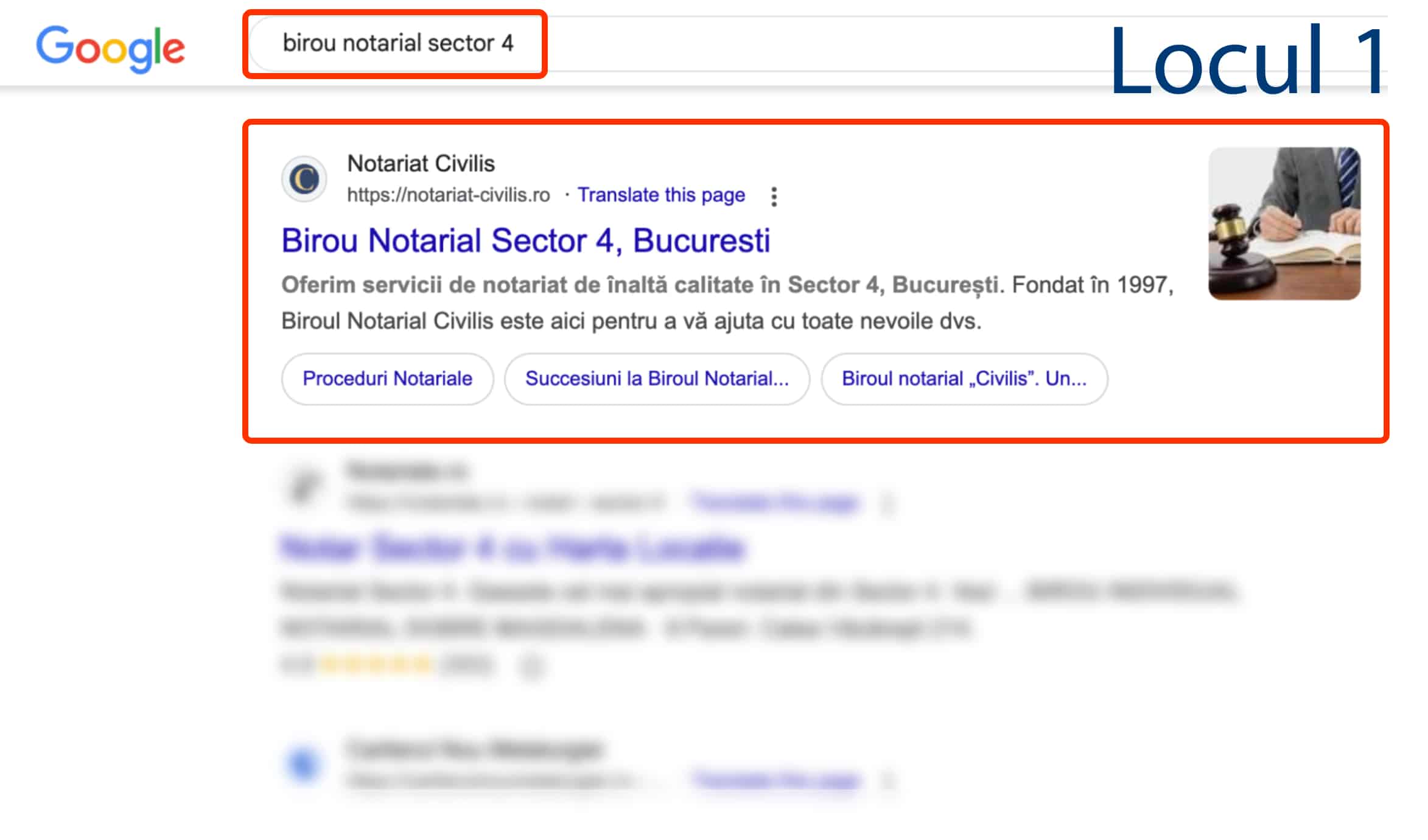Viewport: 1428px width, 840px height.
Task: Click the blue circular icon of third result
Action: (304, 764)
